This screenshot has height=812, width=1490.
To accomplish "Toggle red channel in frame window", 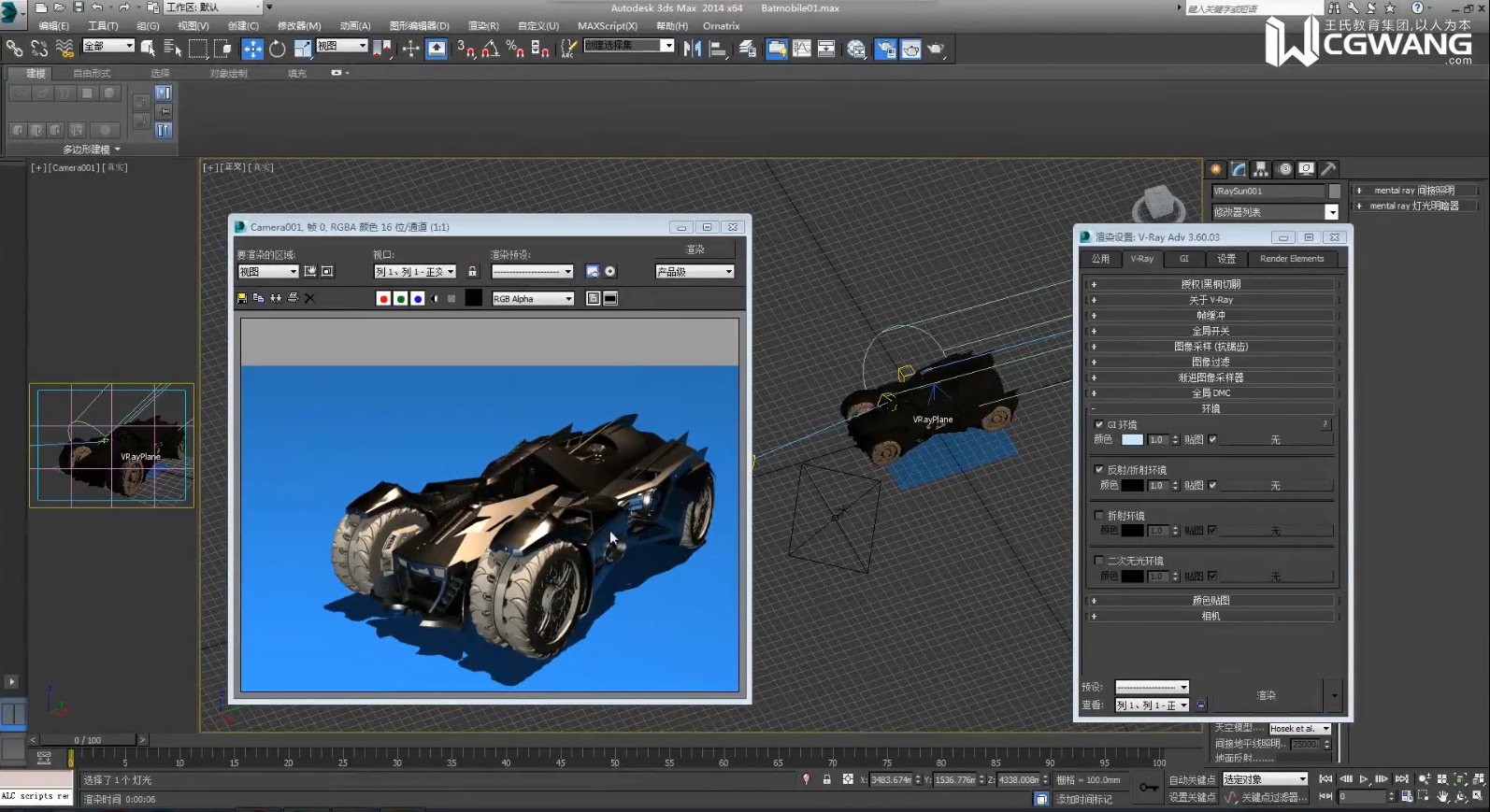I will tap(383, 298).
